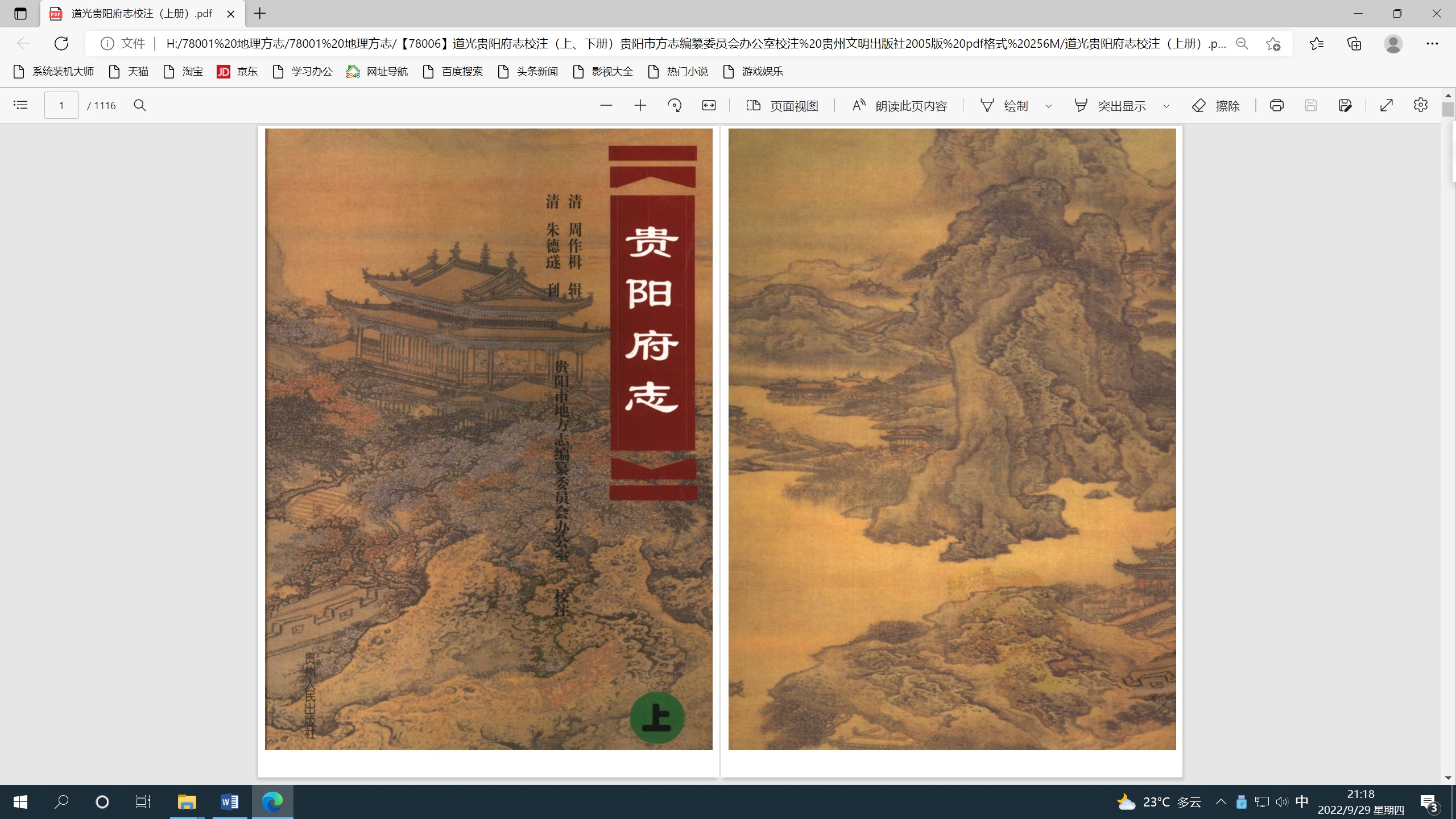Open the 天猫 bookmark

pos(129,72)
